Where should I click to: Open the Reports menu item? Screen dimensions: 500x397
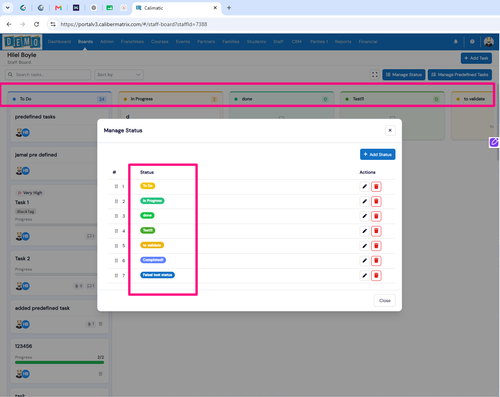(x=343, y=42)
